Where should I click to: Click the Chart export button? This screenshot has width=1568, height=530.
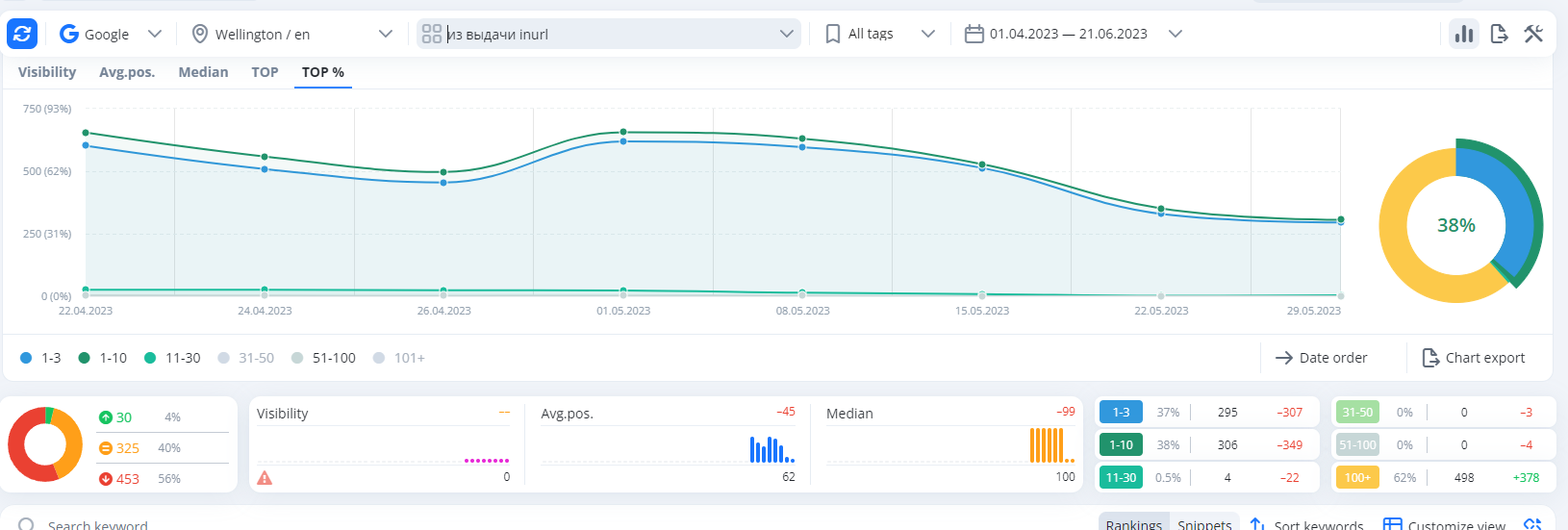(1474, 358)
